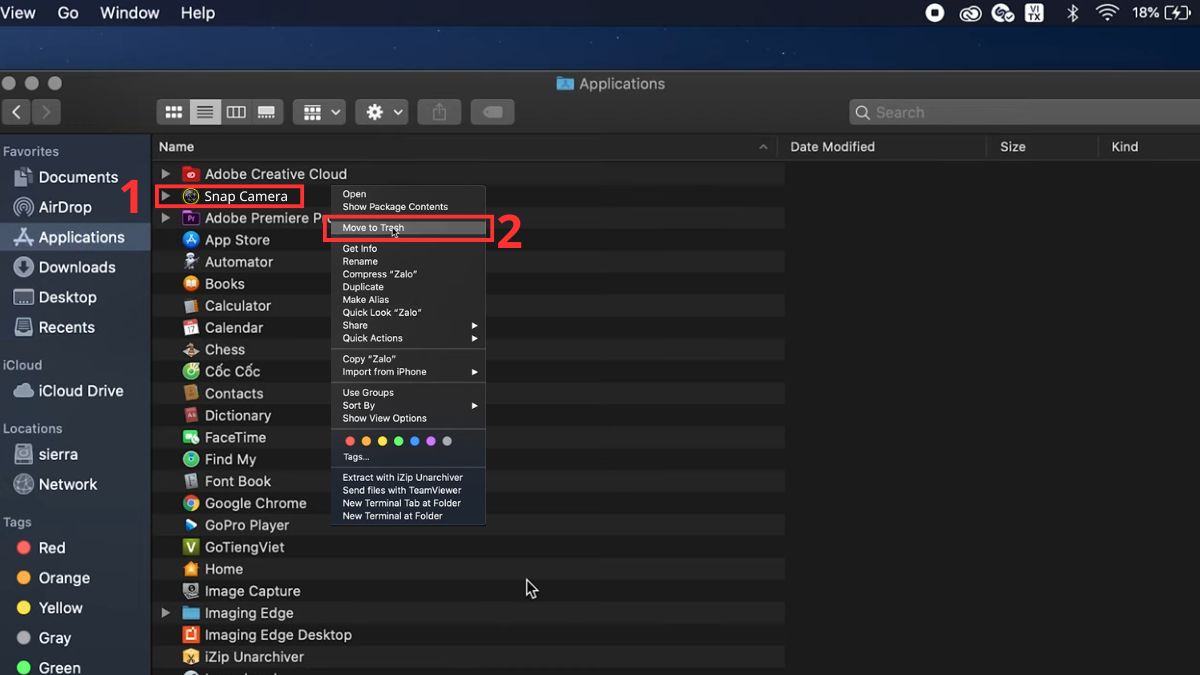The width and height of the screenshot is (1200, 675).
Task: Click the Dictionary app icon
Action: coord(191,416)
